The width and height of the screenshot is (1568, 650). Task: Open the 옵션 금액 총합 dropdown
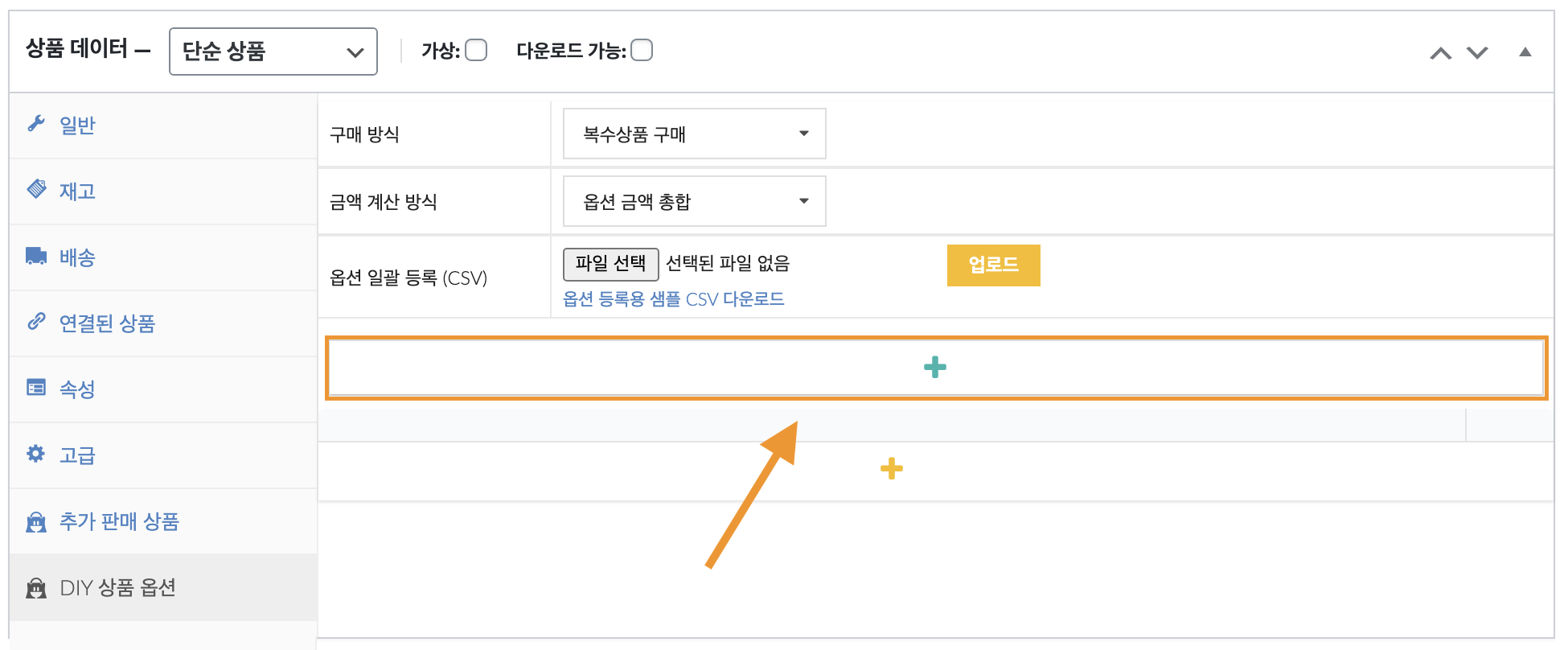point(694,201)
